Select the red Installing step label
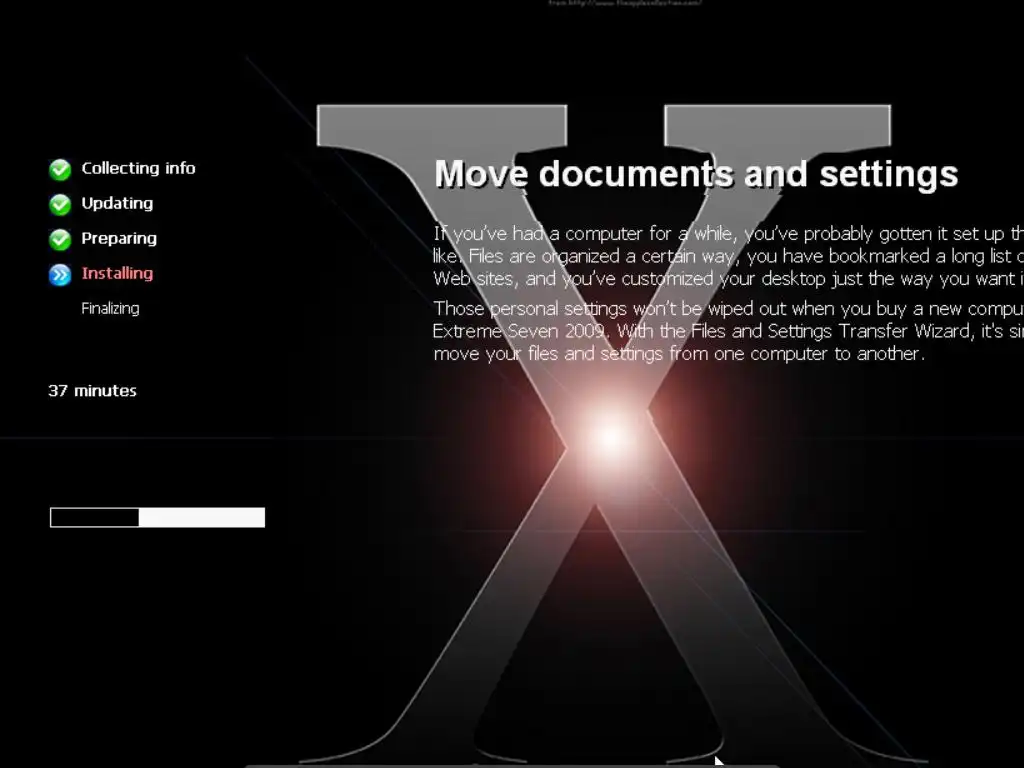This screenshot has height=768, width=1024. [118, 274]
